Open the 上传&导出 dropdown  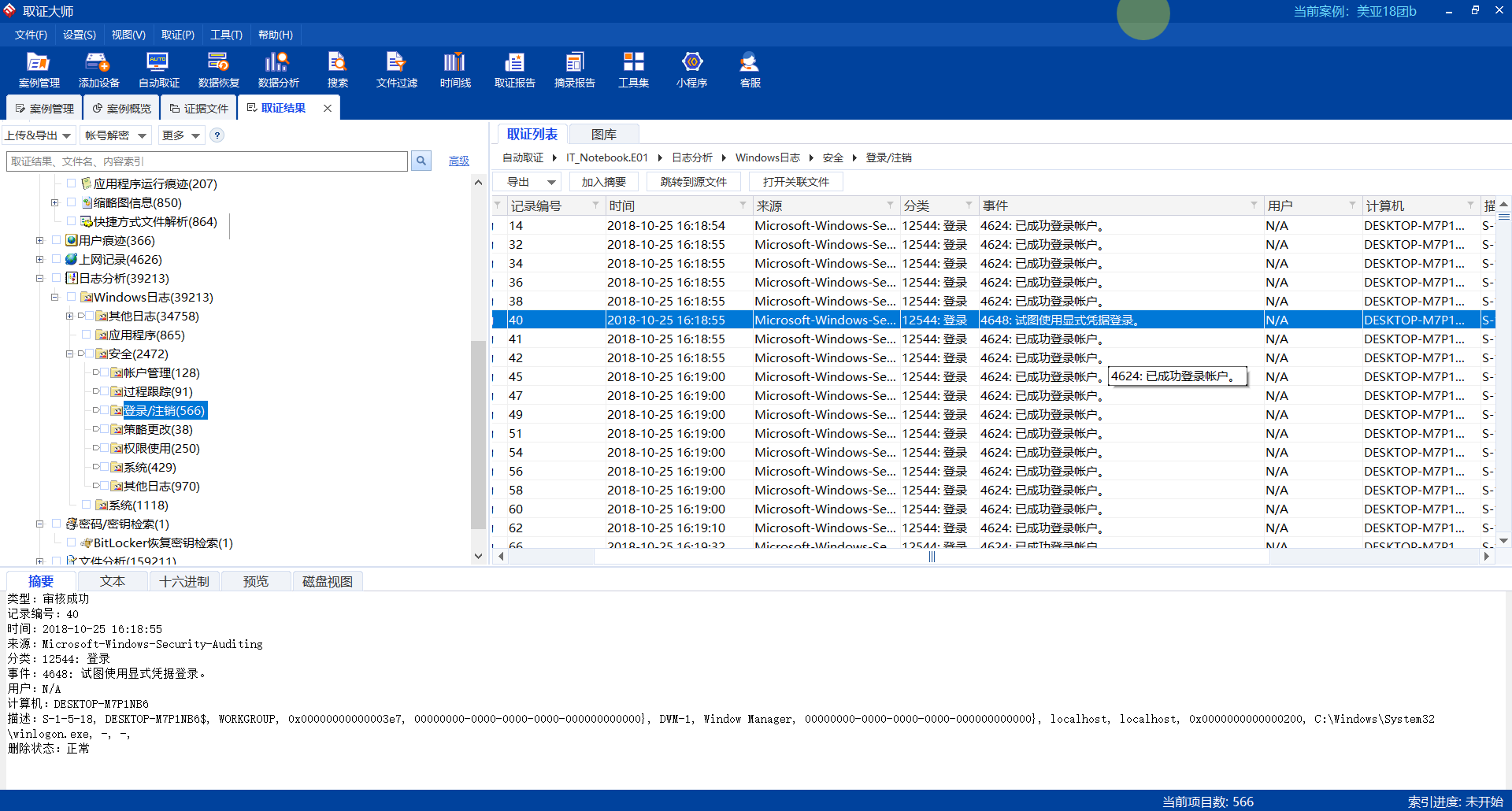point(39,135)
